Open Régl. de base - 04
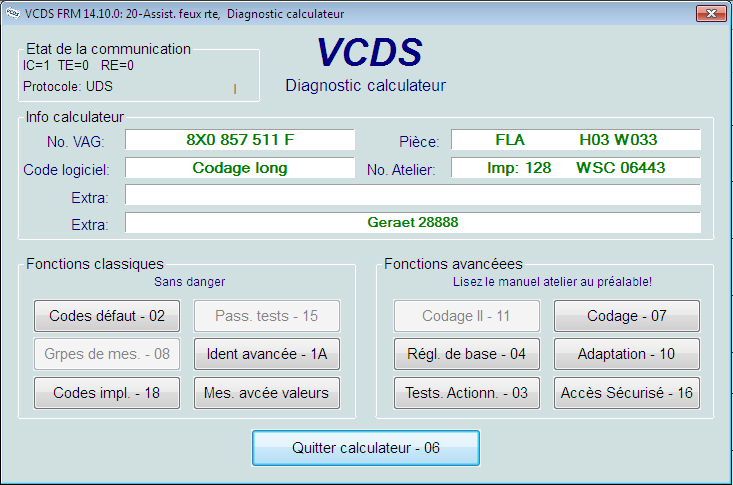The image size is (733, 485). [467, 354]
